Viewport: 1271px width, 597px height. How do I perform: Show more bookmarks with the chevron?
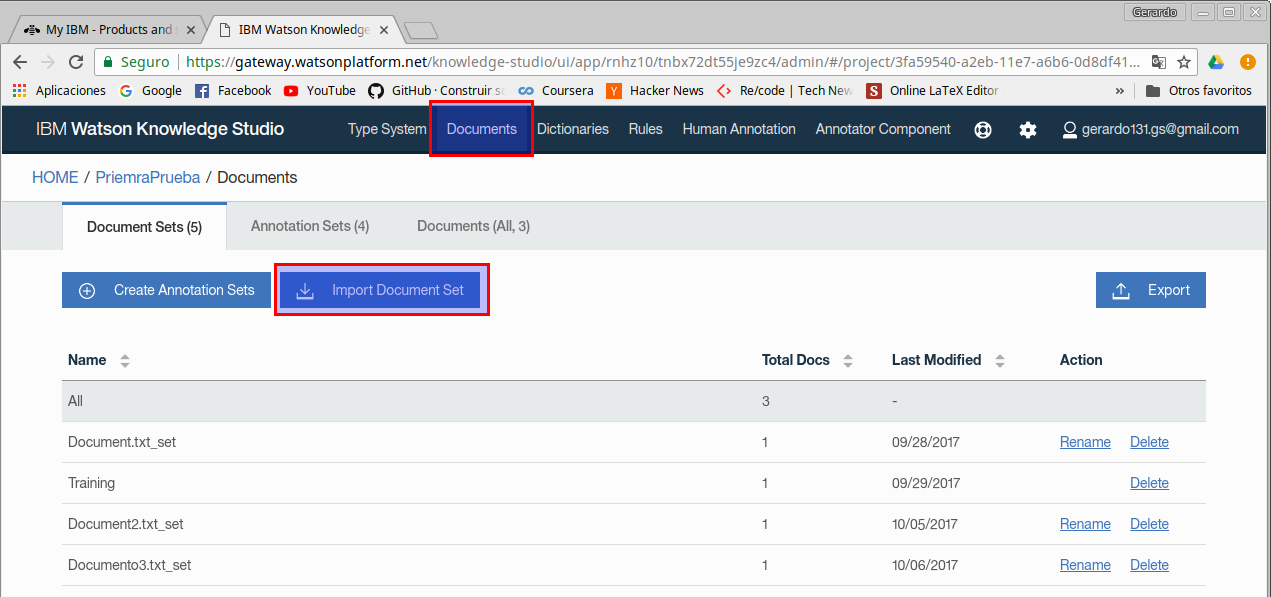tap(1120, 90)
